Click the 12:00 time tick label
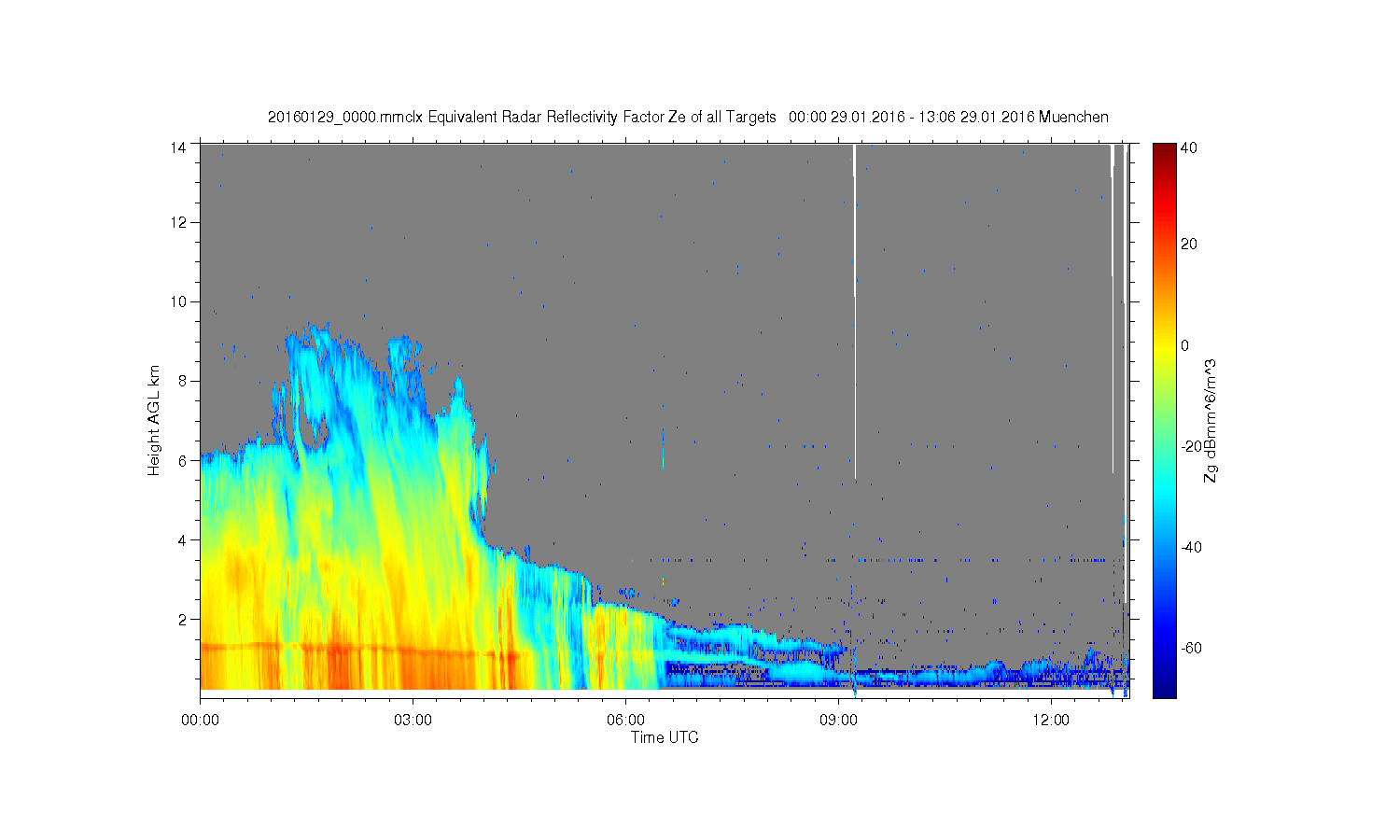 pyautogui.click(x=1051, y=720)
